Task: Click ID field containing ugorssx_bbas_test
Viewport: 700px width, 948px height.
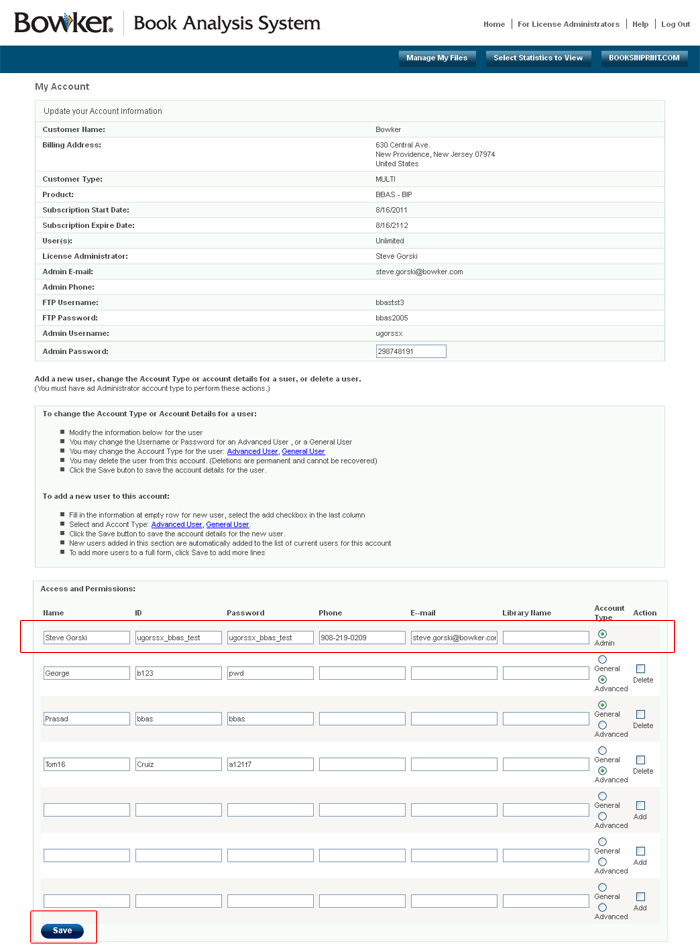Action: point(178,637)
